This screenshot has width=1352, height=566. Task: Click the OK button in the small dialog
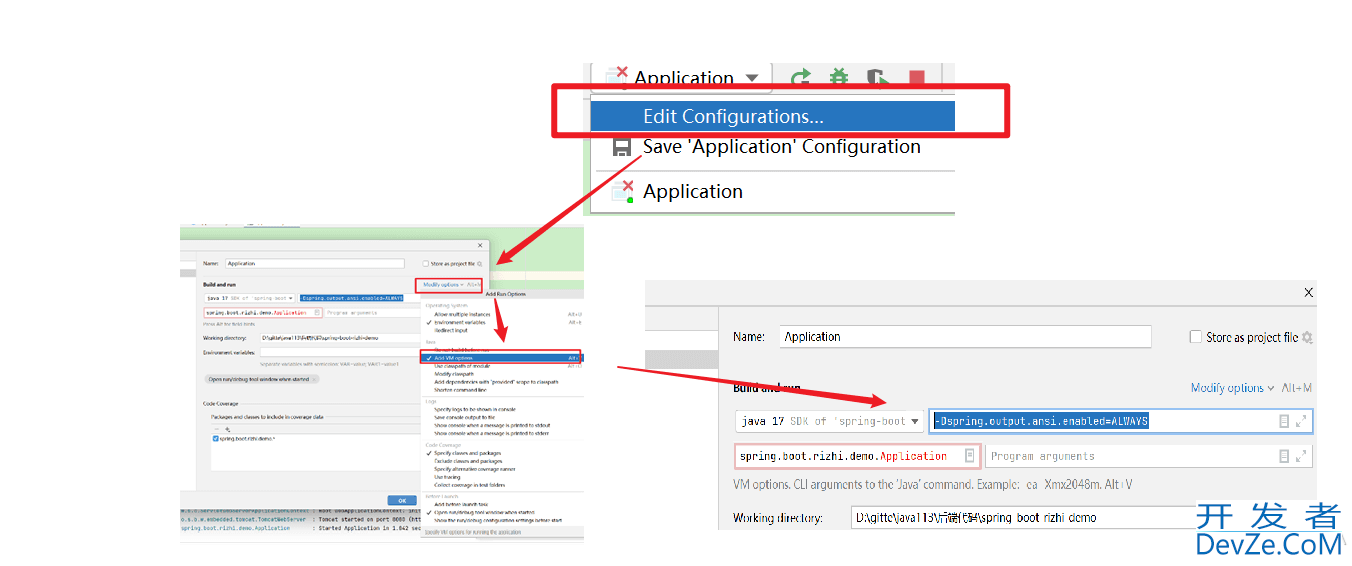402,500
